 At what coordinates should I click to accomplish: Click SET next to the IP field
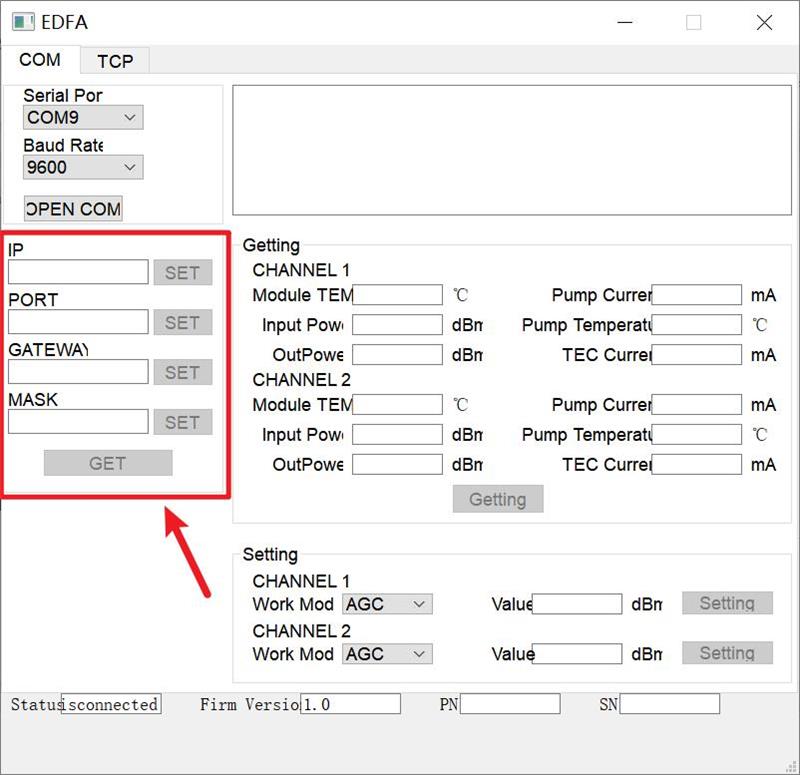click(183, 271)
